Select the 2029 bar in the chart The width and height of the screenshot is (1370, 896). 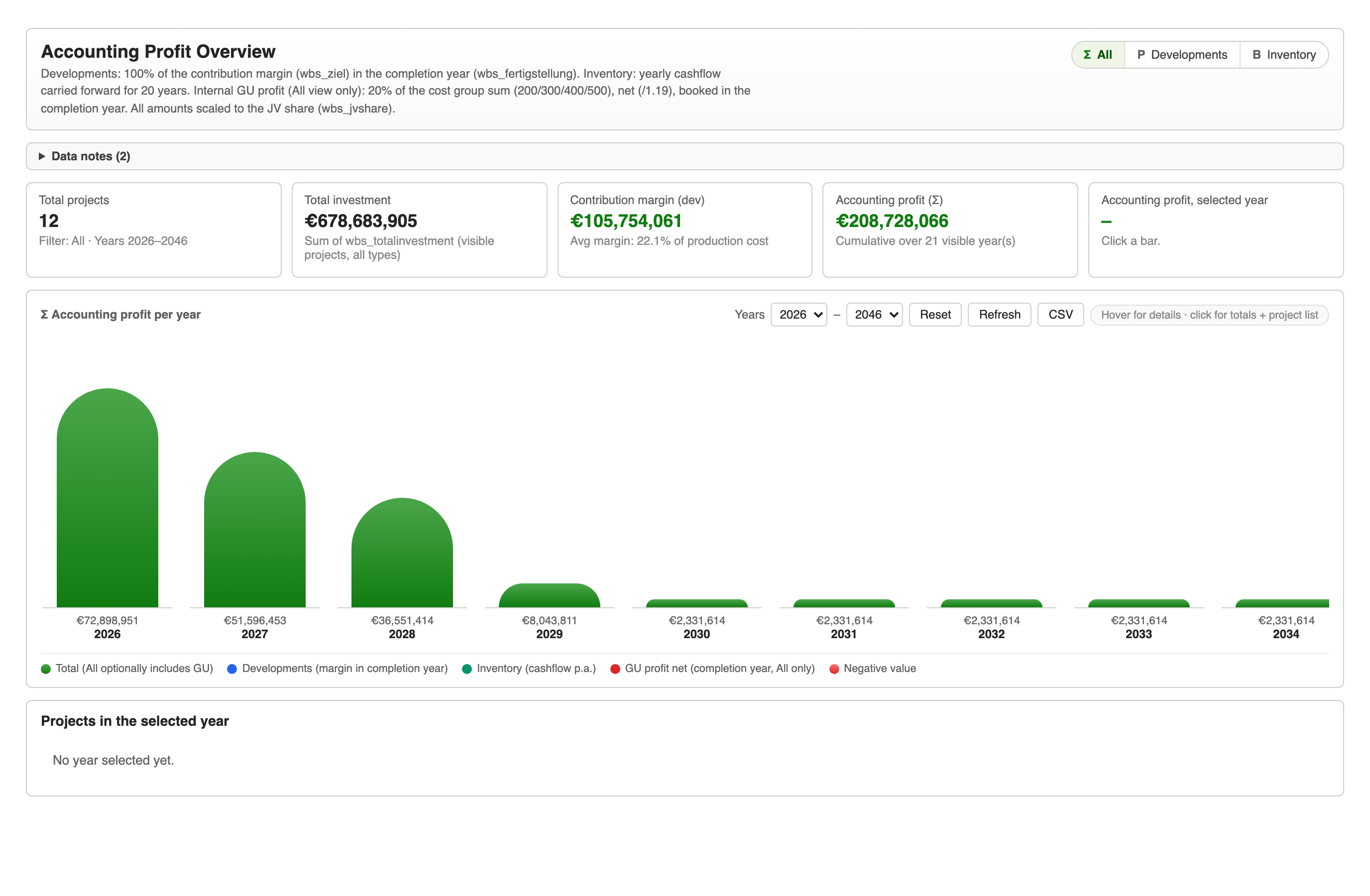550,596
